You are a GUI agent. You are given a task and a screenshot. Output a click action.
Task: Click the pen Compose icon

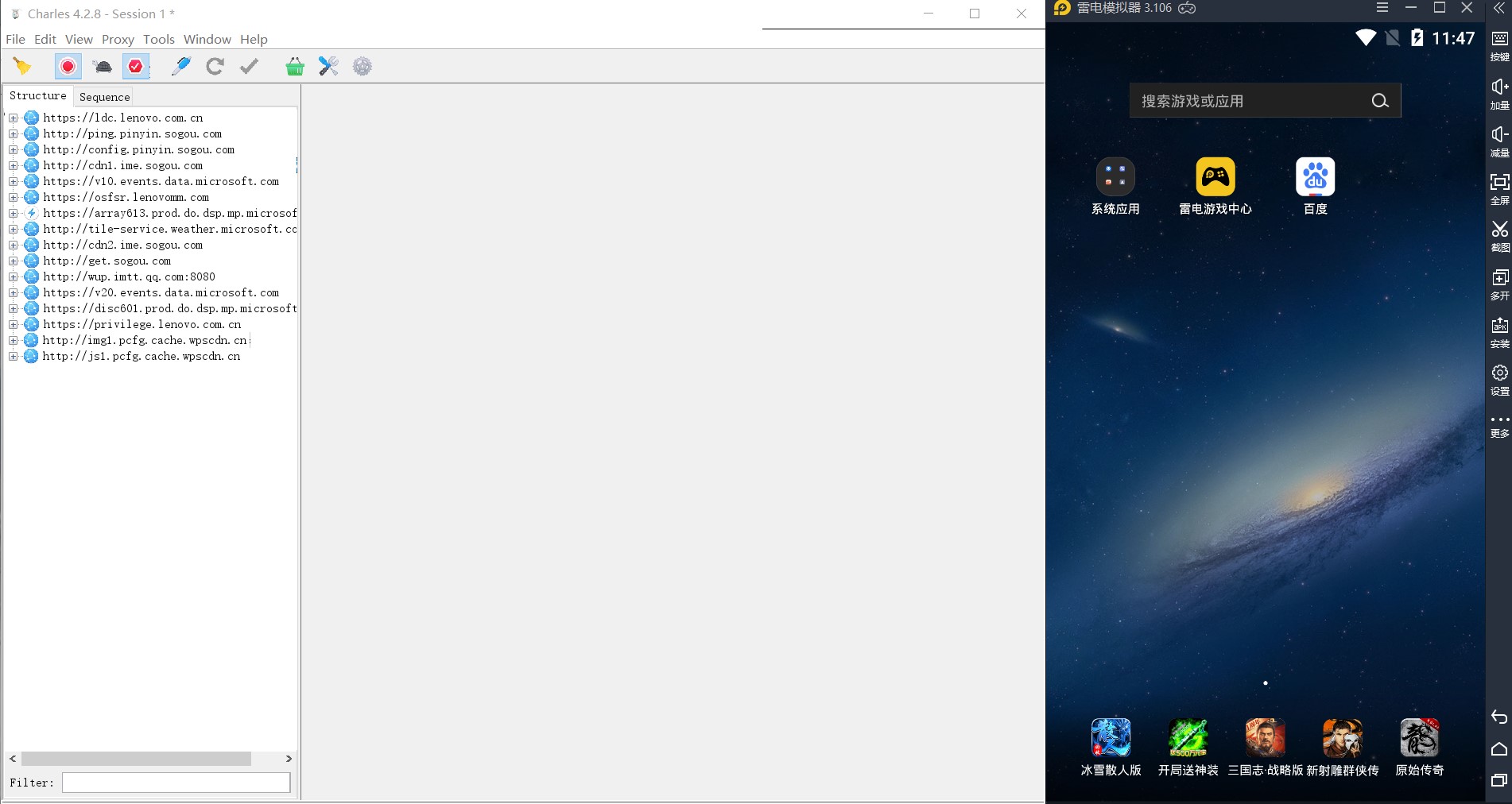(181, 67)
